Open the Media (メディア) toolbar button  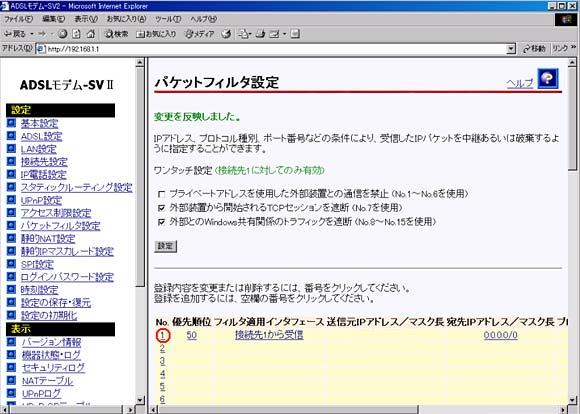point(200,34)
